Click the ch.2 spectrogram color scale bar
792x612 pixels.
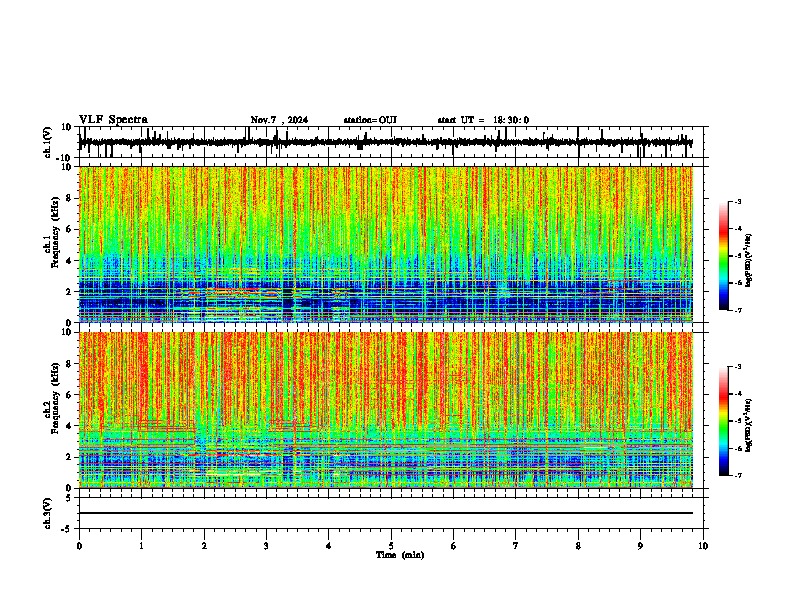[x=723, y=421]
